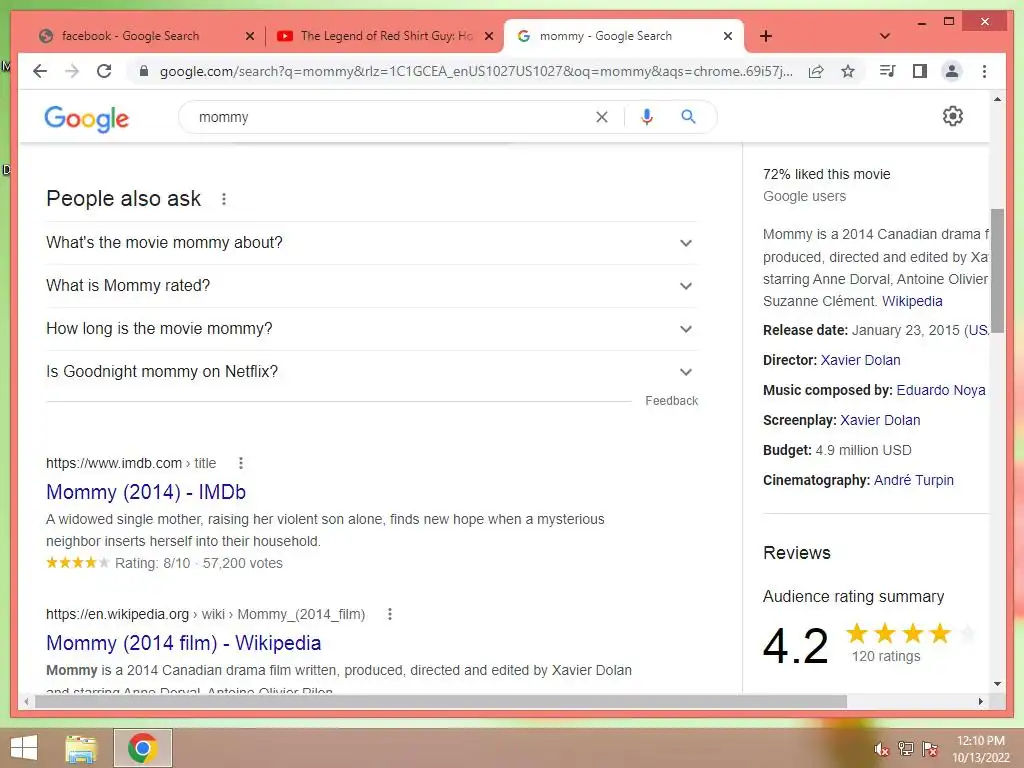This screenshot has height=768, width=1024.
Task: Open Eduardo Noya composer link
Action: 940,390
